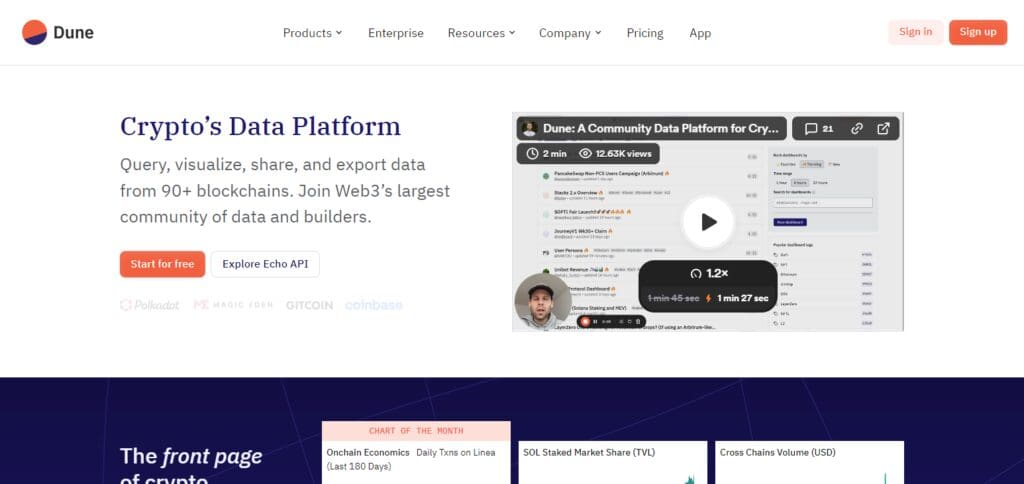
Task: Play the Dune community video
Action: (x=709, y=222)
